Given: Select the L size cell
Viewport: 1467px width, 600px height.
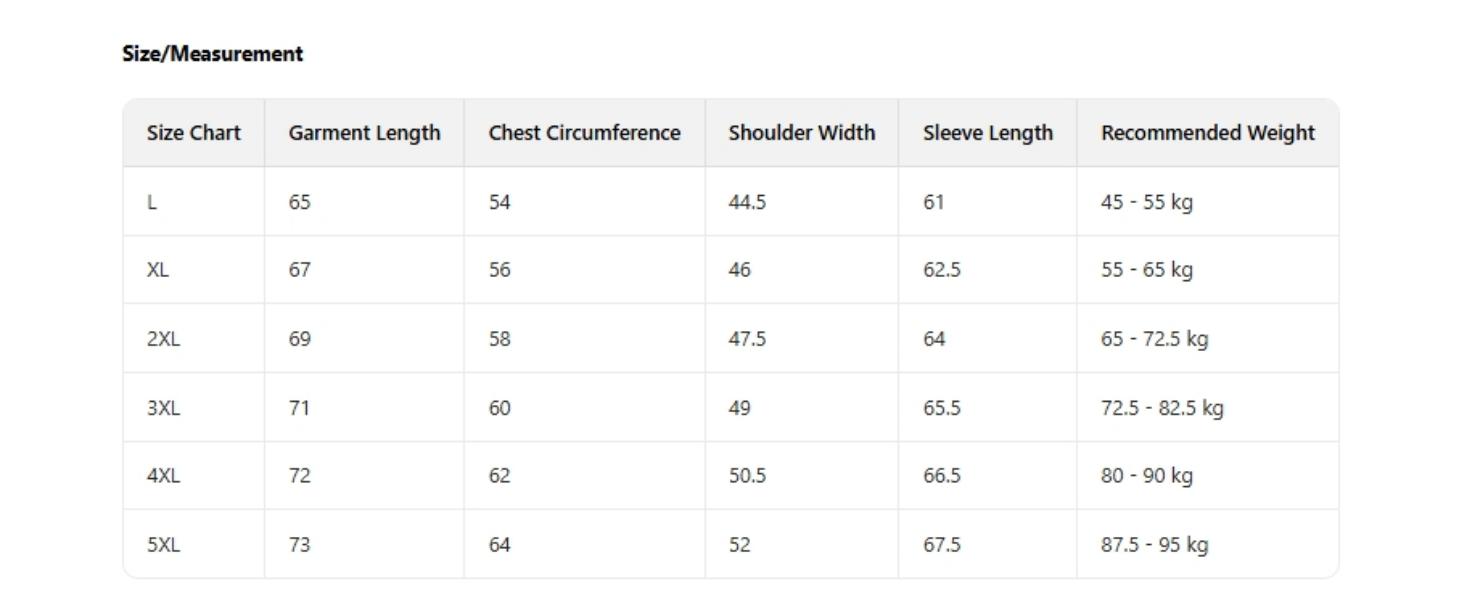Looking at the screenshot, I should tap(152, 202).
